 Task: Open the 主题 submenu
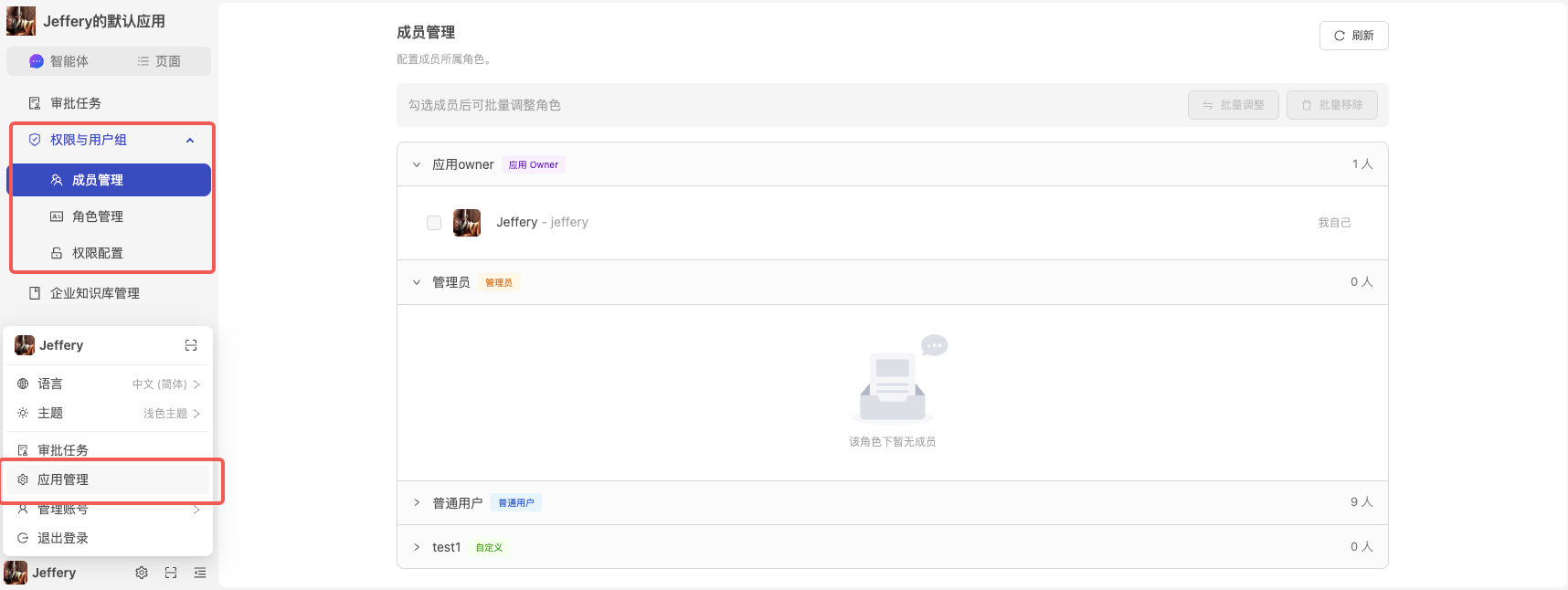pos(108,414)
